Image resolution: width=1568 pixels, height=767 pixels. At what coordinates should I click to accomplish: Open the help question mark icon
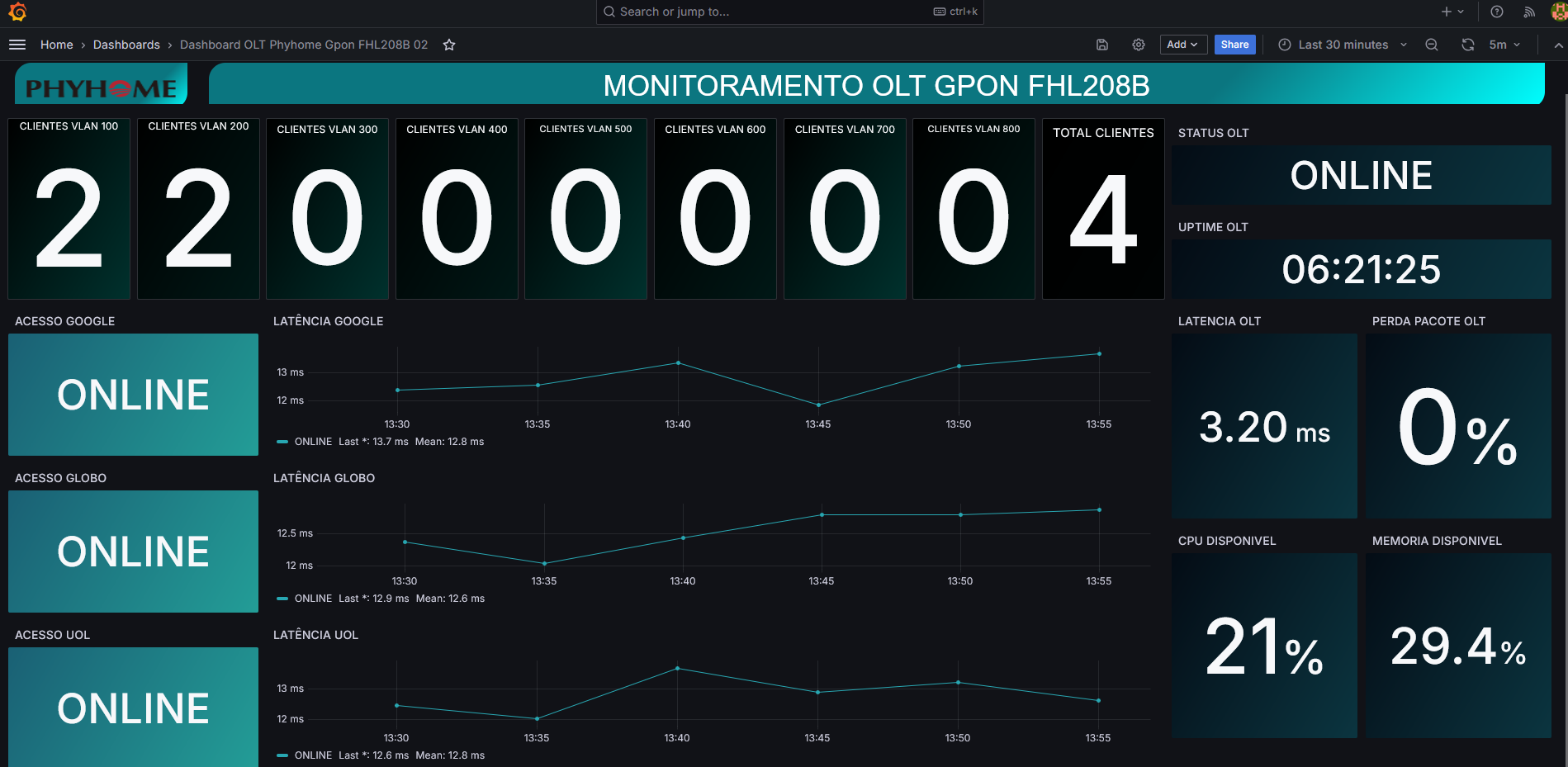coord(1497,12)
